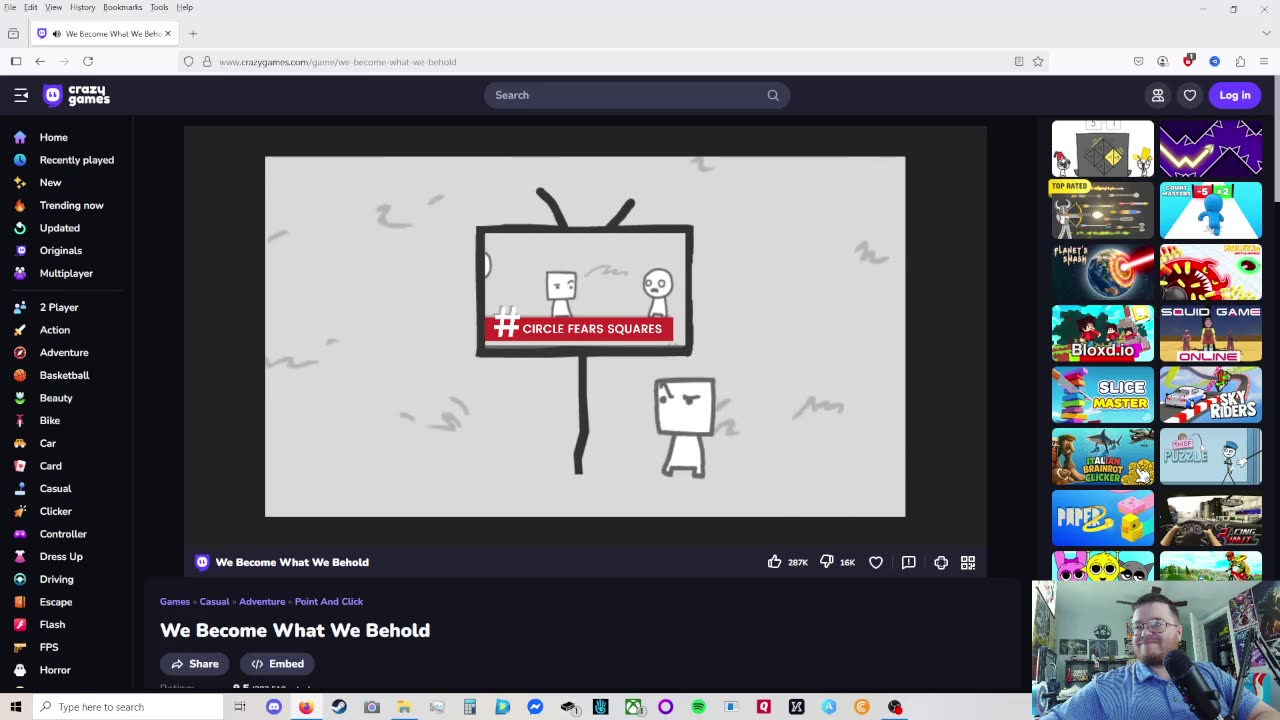Like the game with thumbs up
Viewport: 1280px width, 720px height.
[774, 562]
